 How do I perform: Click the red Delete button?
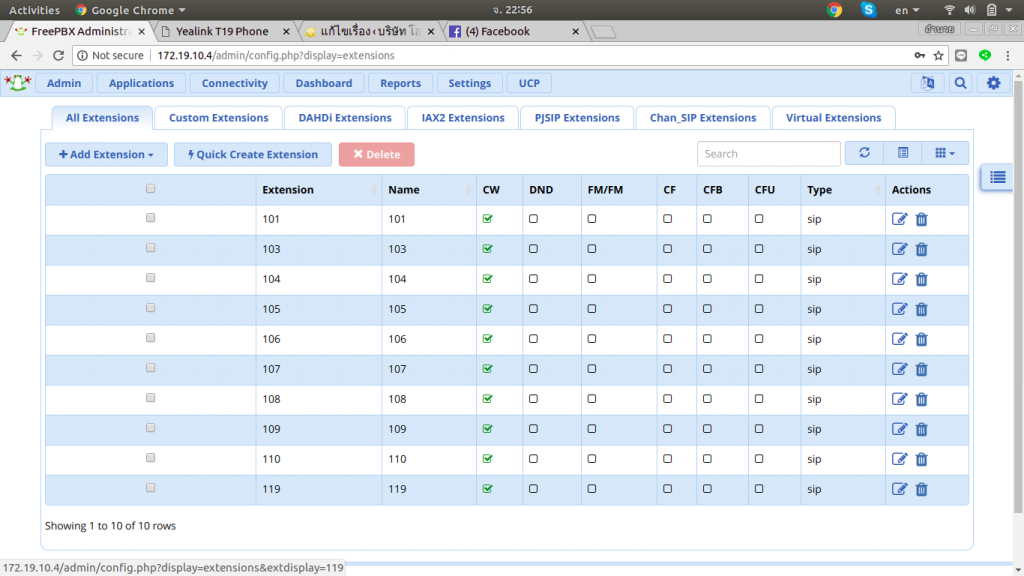[376, 154]
